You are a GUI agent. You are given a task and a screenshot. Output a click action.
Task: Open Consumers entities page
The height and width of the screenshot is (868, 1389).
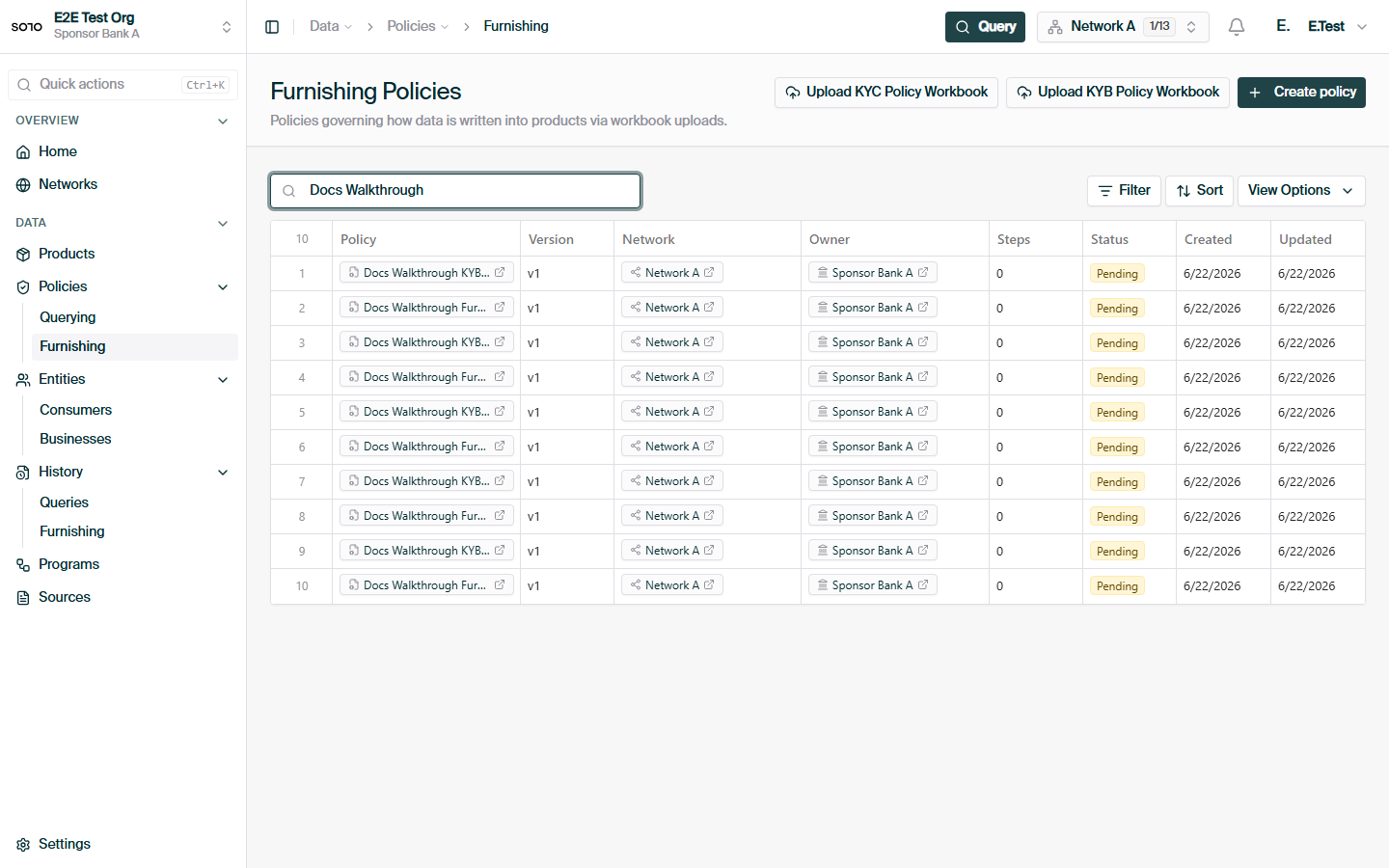[75, 410]
